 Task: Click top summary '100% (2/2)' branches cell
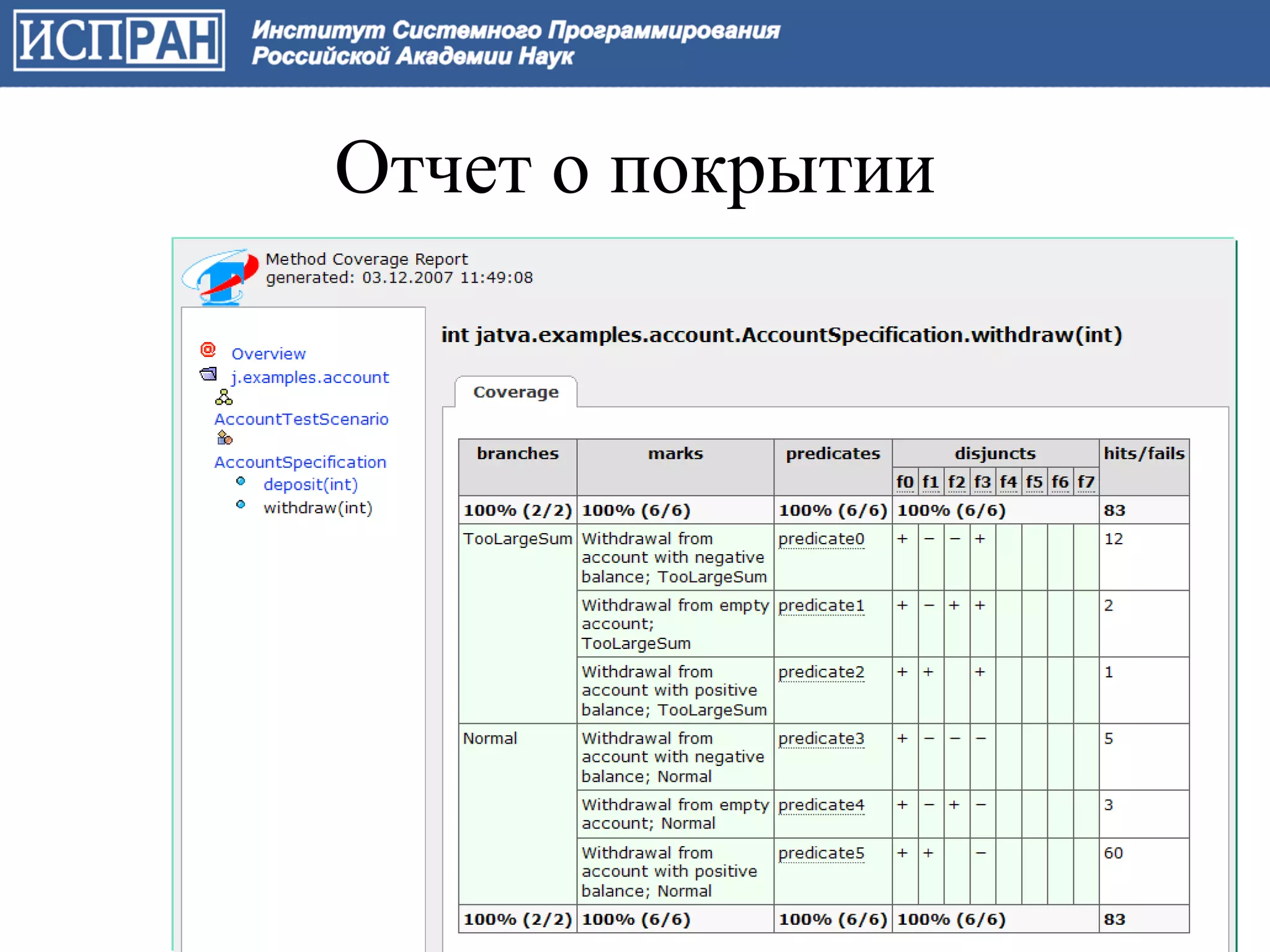coord(518,511)
